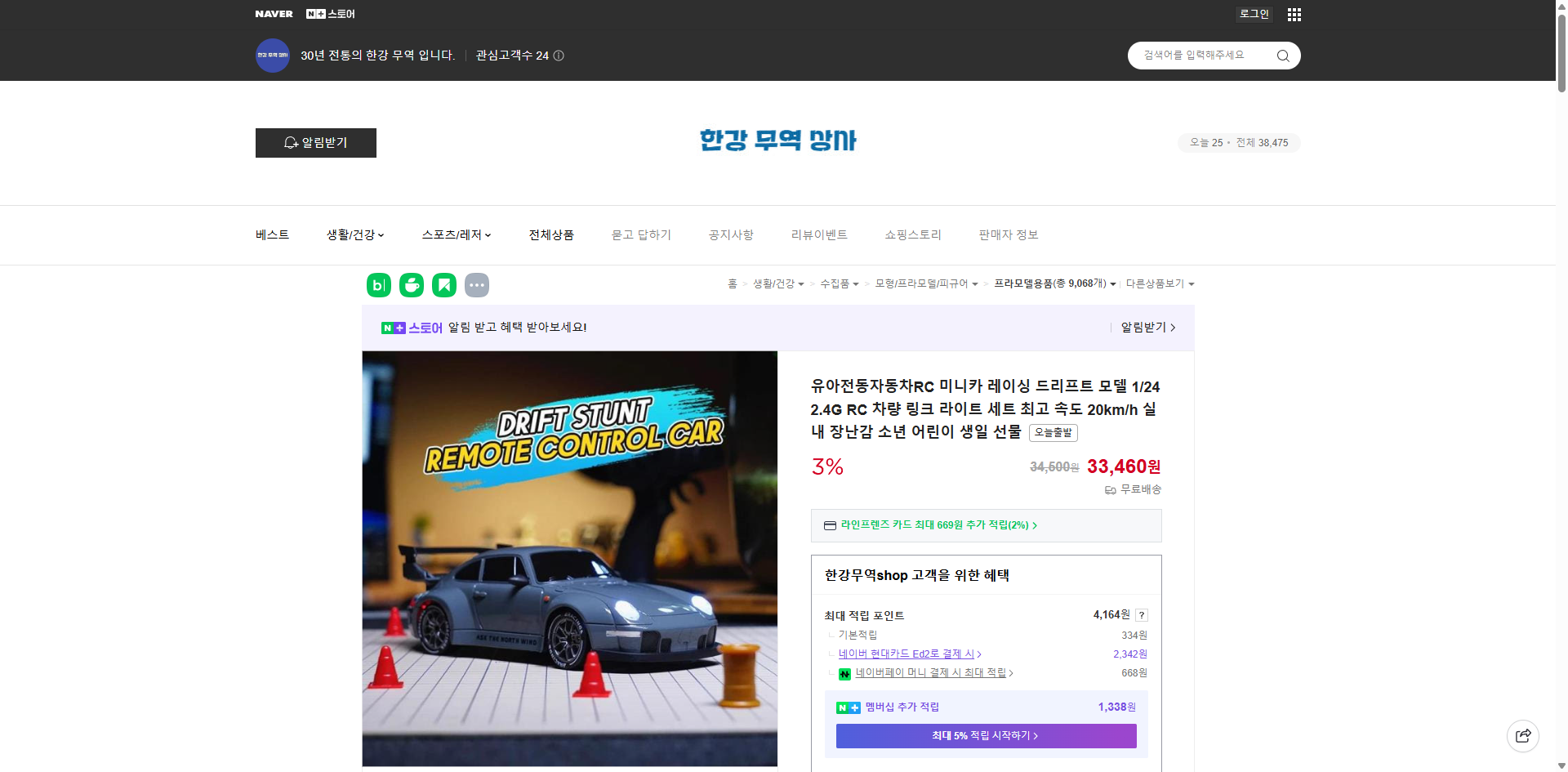
Task: Open the gray three-dot more icon
Action: [477, 285]
